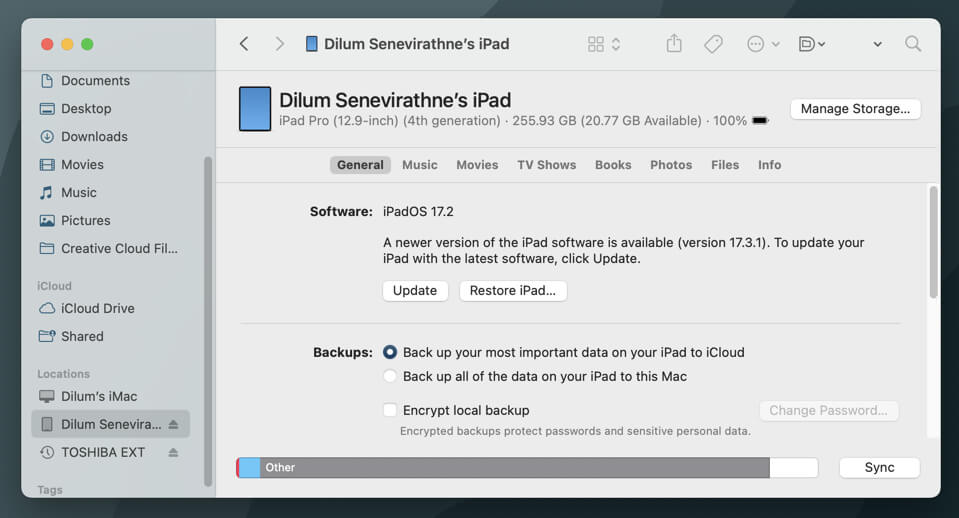Image resolution: width=959 pixels, height=518 pixels.
Task: Click the Manage Storage button
Action: point(855,109)
